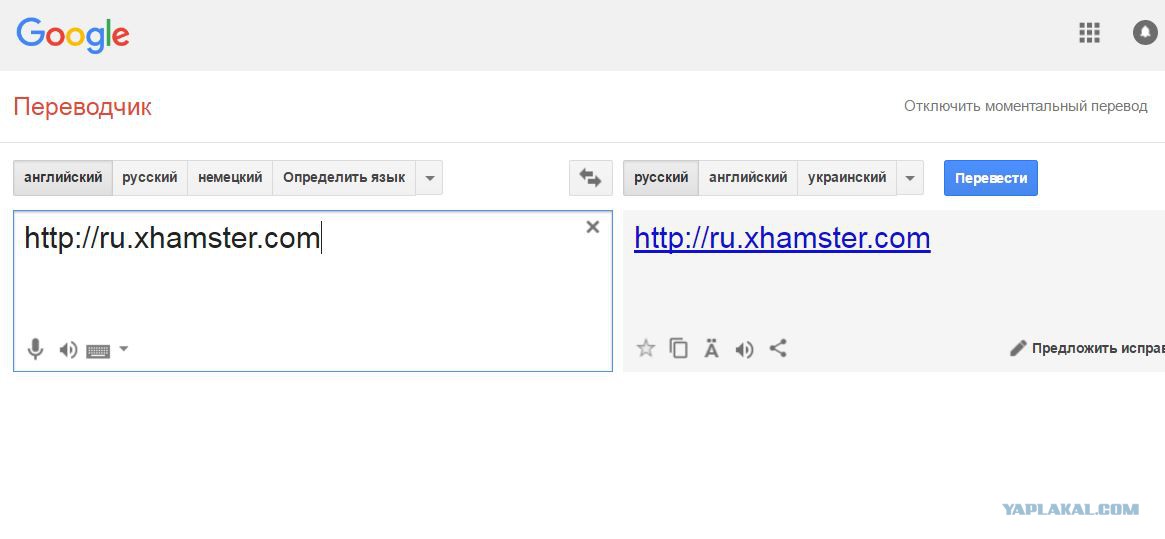
Task: Expand the source language dropdown arrow
Action: [429, 178]
